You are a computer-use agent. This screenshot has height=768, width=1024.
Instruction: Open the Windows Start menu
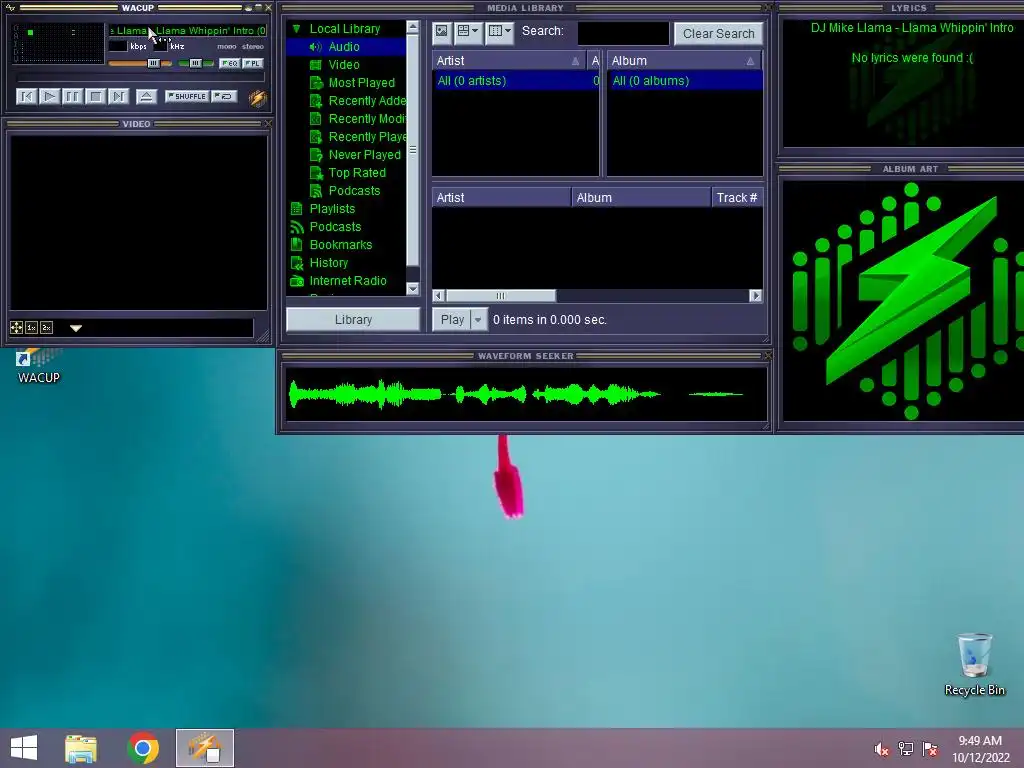click(x=24, y=748)
